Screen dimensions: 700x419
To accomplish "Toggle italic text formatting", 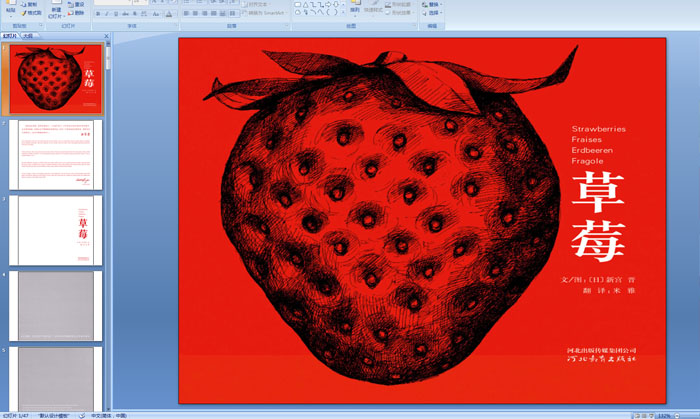I will [x=107, y=14].
